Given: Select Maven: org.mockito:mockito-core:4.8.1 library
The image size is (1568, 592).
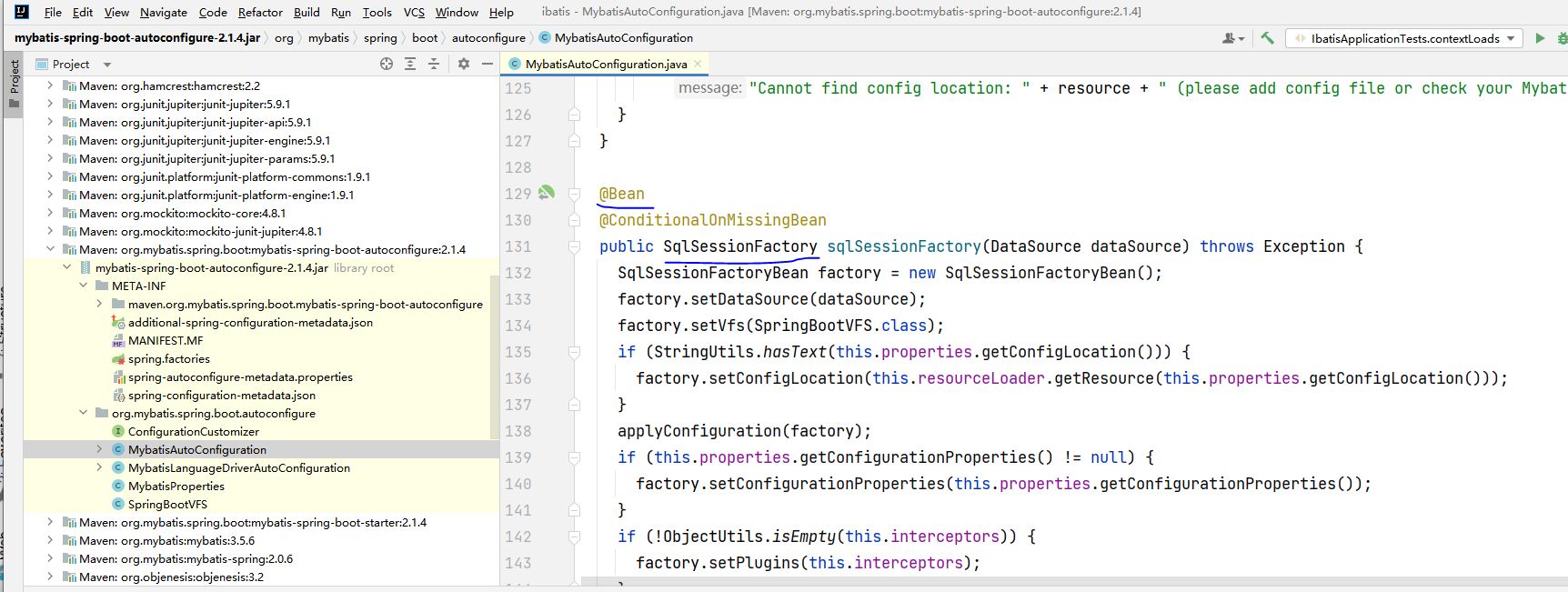Looking at the screenshot, I should click(x=183, y=213).
